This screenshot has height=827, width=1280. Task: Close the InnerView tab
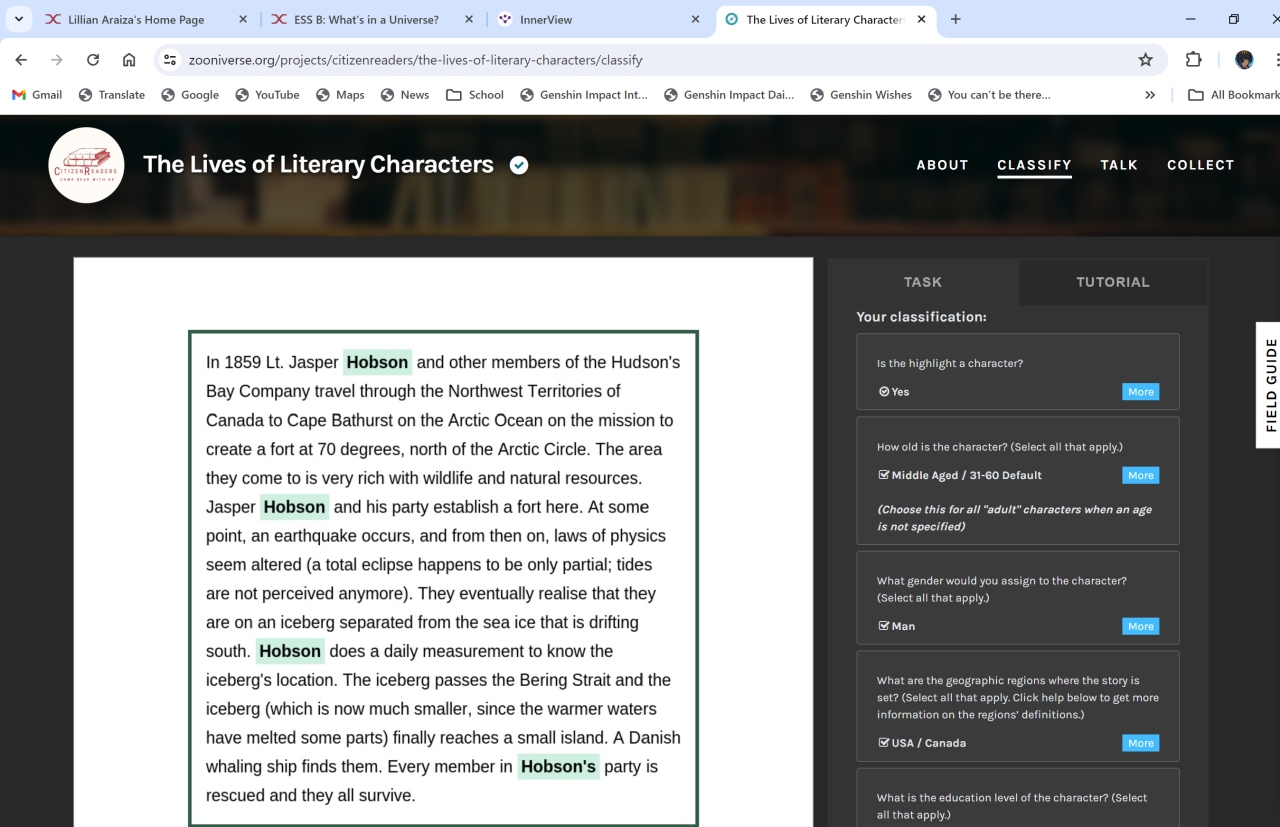coord(696,19)
